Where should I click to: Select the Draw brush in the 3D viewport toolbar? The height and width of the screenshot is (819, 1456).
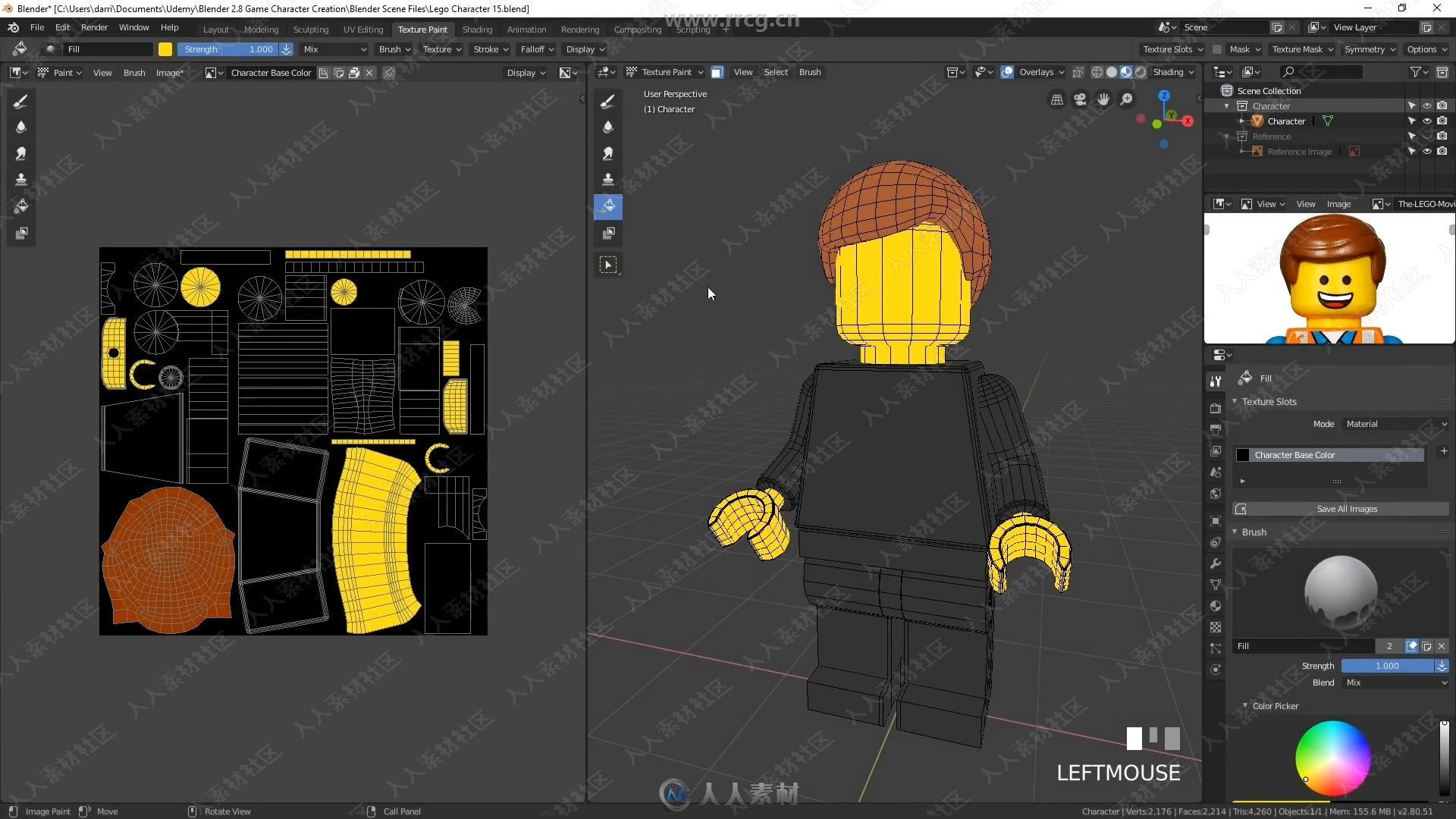point(608,101)
